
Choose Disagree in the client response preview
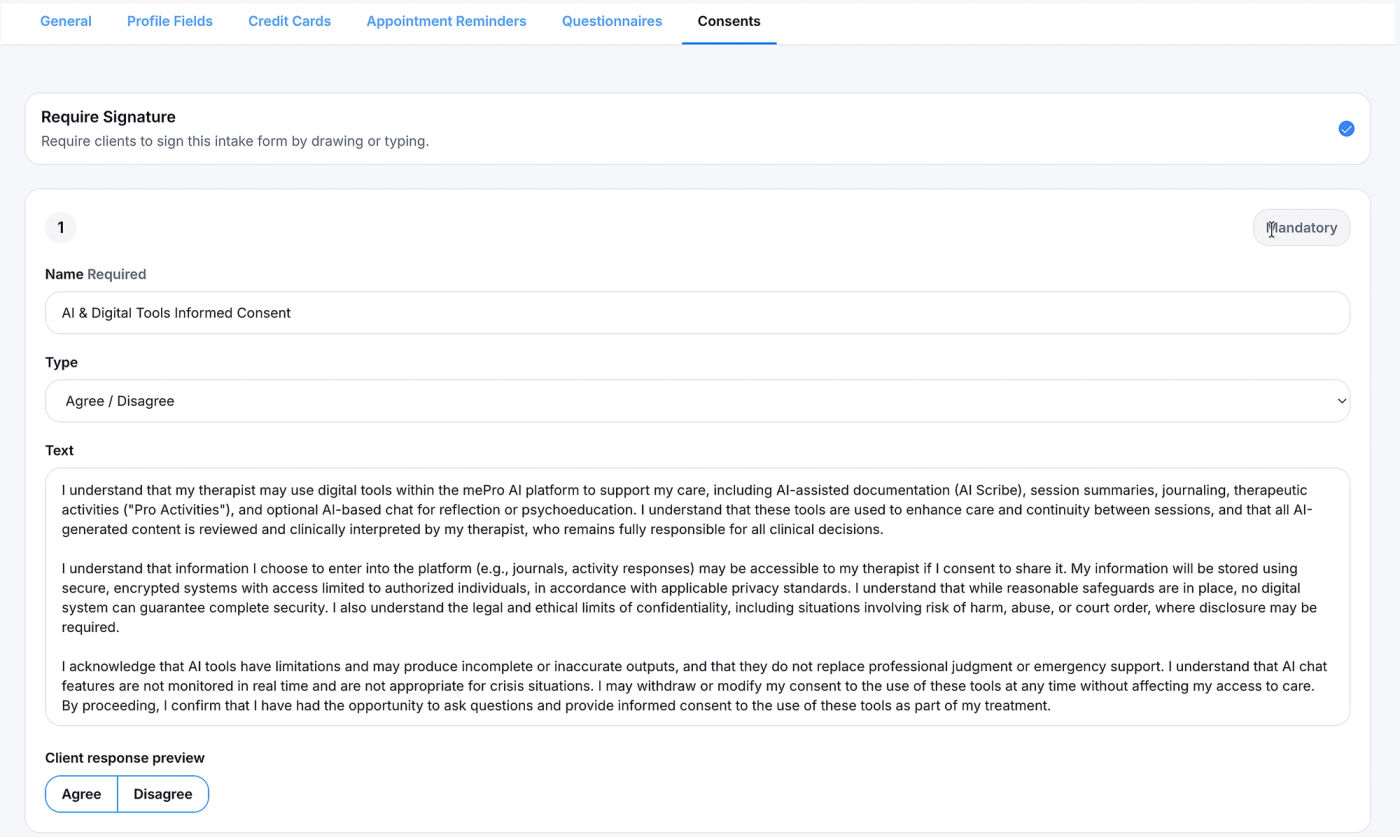pos(163,794)
